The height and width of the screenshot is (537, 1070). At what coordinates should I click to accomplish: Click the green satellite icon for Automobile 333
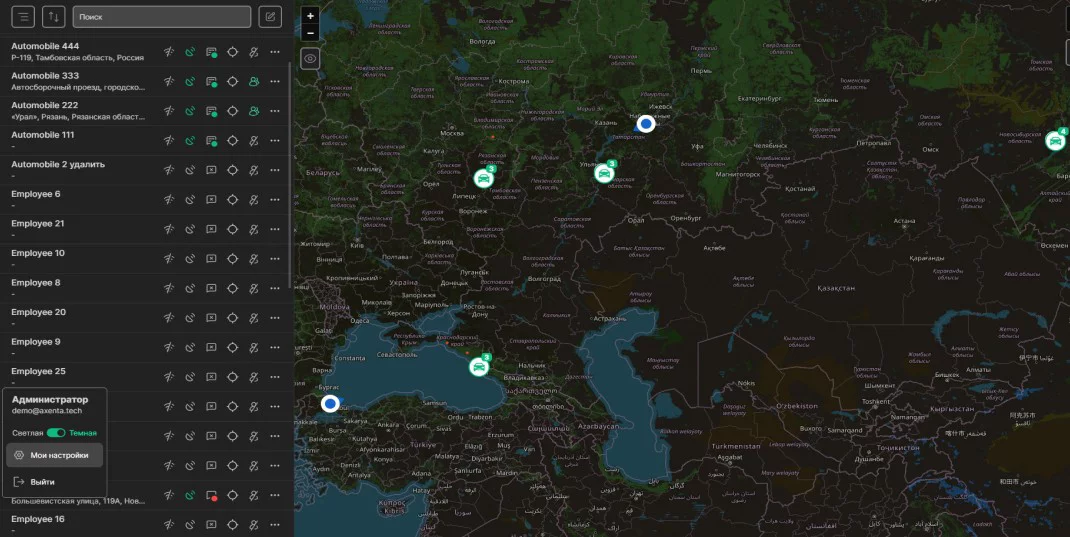(190, 81)
